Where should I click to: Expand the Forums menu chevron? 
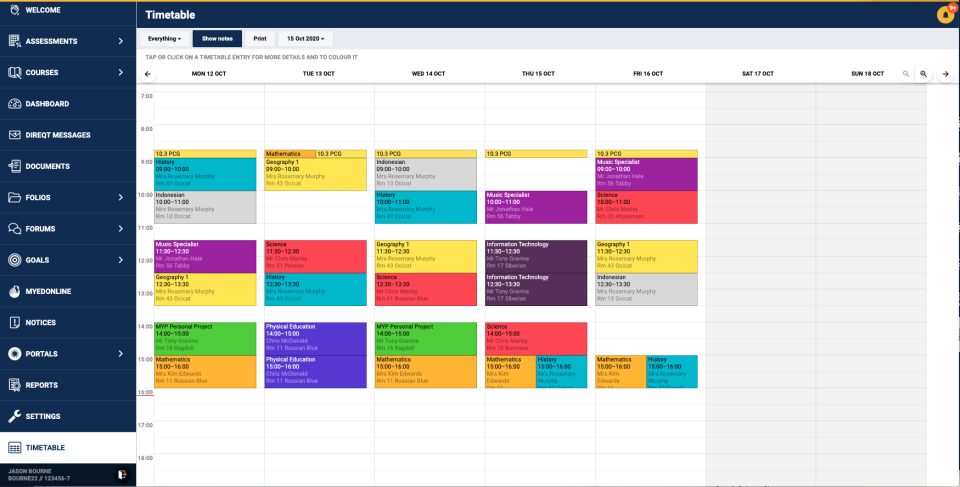121,228
